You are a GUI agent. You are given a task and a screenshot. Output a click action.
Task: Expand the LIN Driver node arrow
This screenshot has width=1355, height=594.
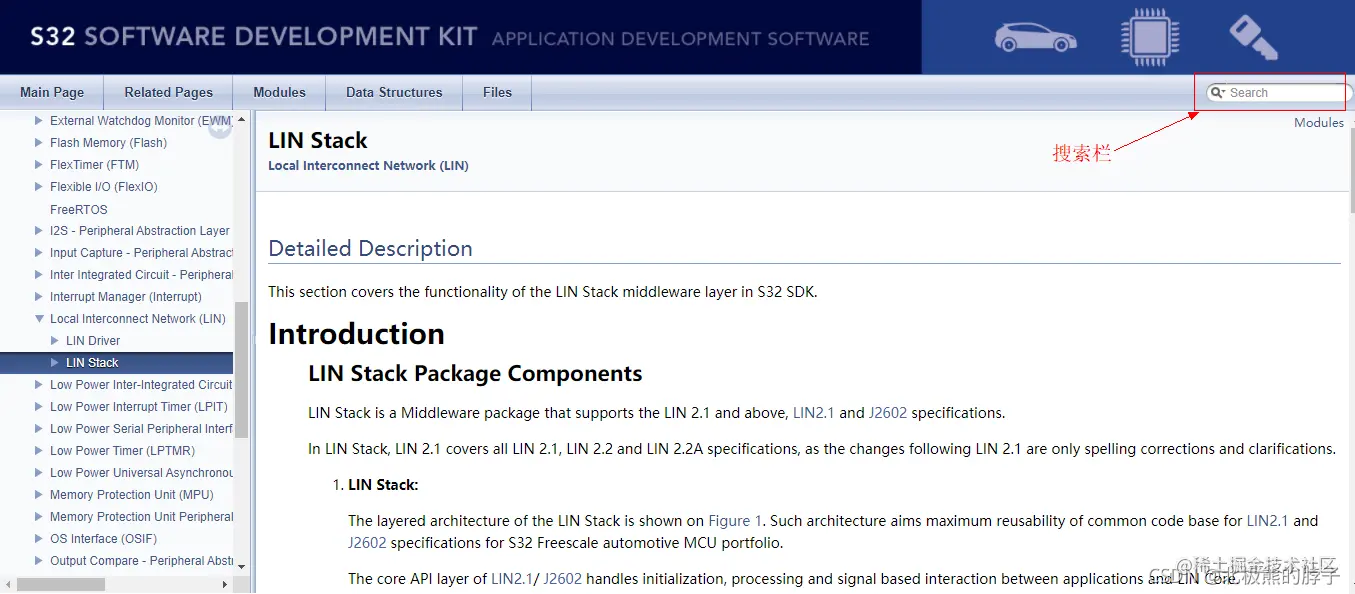[55, 341]
